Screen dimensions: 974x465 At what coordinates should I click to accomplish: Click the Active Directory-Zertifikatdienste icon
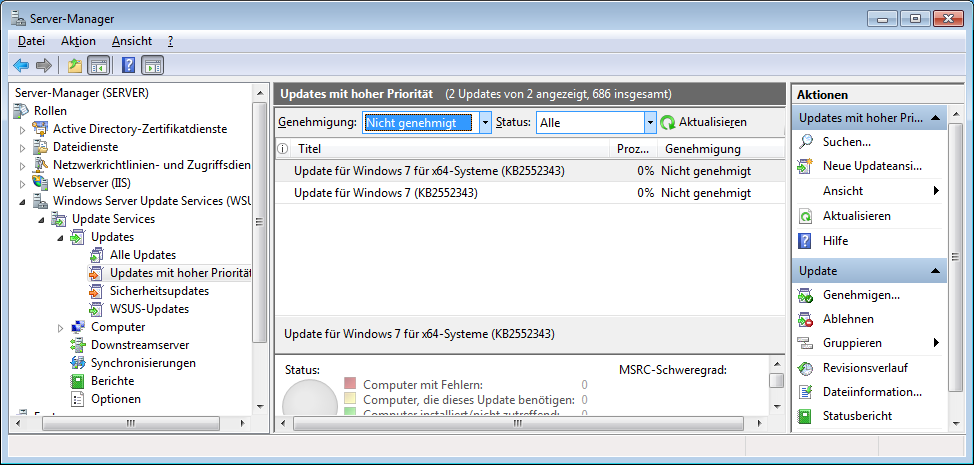click(40, 129)
